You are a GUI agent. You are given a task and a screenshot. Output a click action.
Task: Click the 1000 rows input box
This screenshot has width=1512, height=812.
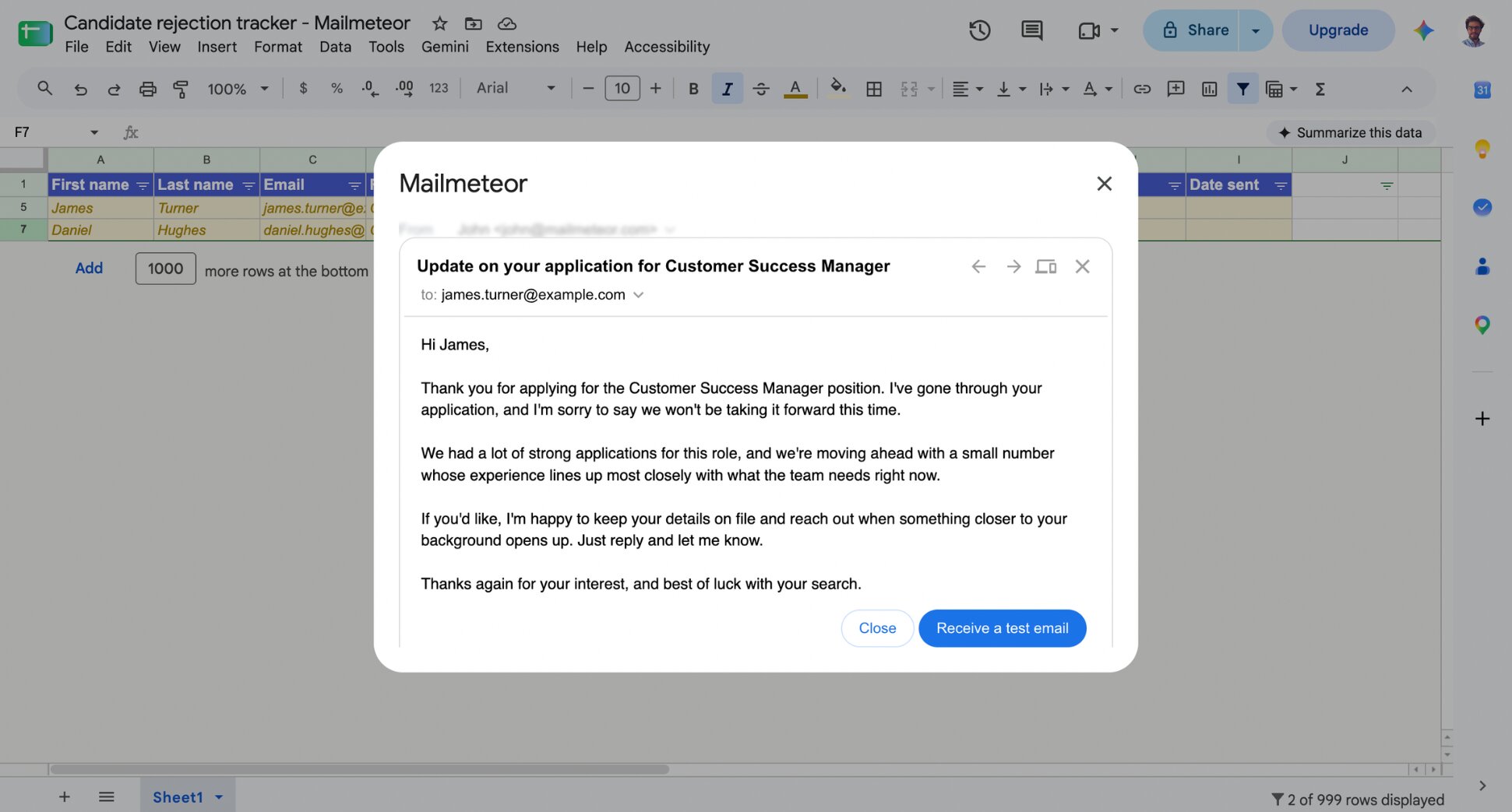[165, 269]
